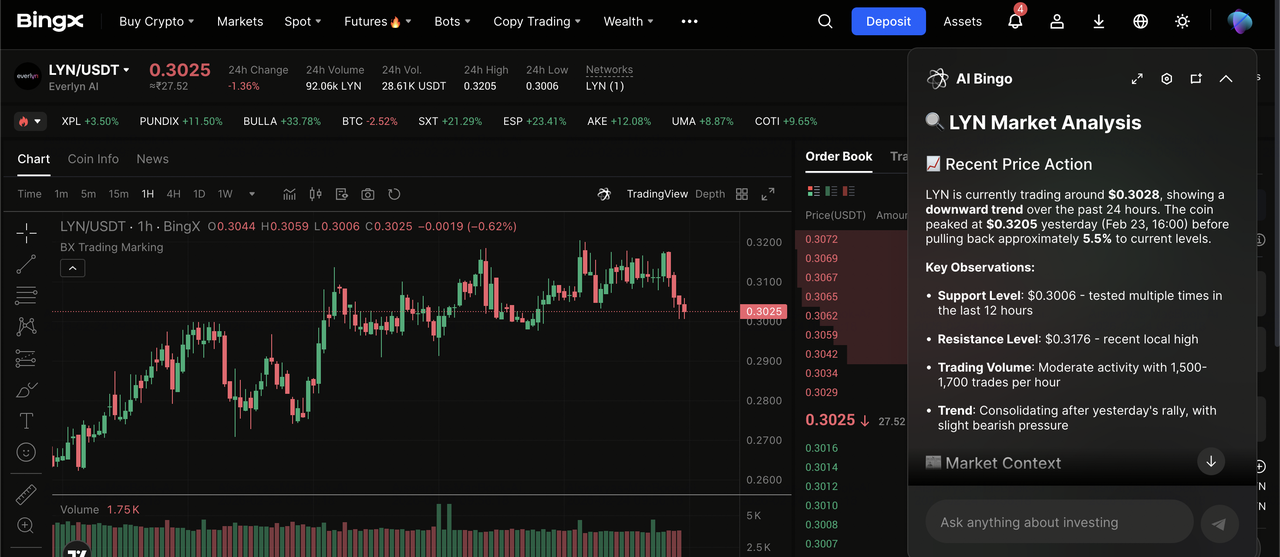The height and width of the screenshot is (557, 1280).
Task: Expand the LYN/USDT pair selector
Action: click(126, 70)
